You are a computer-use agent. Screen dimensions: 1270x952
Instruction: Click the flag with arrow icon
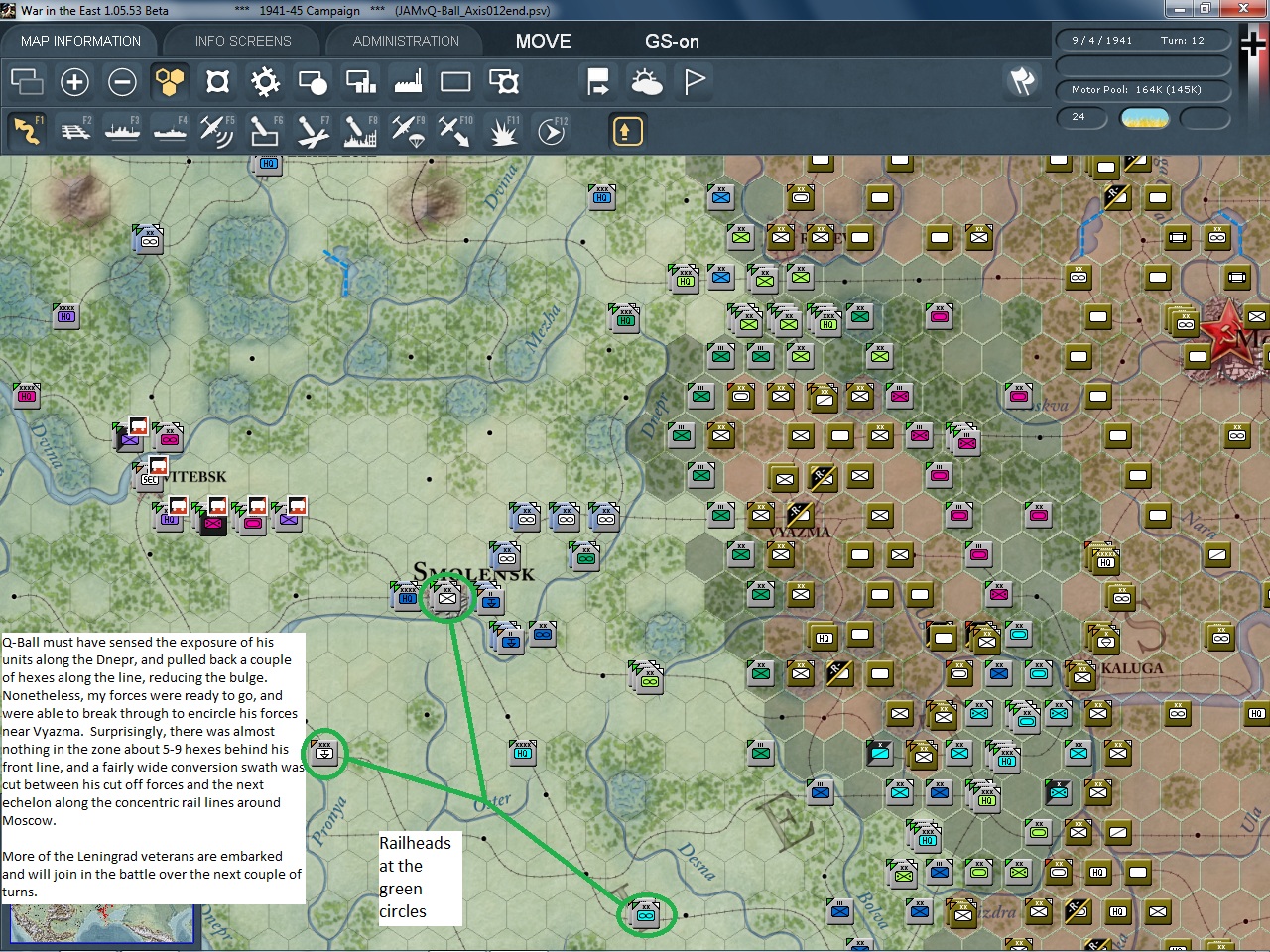click(x=598, y=82)
